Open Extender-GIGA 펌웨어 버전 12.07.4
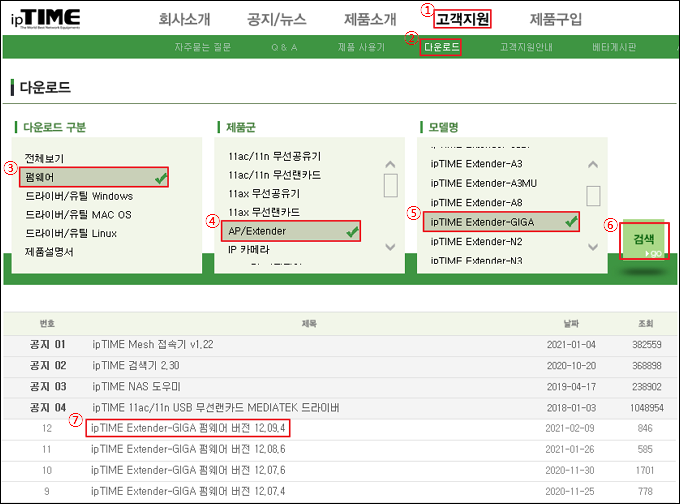Screen dimensions: 680x504 click(x=188, y=491)
